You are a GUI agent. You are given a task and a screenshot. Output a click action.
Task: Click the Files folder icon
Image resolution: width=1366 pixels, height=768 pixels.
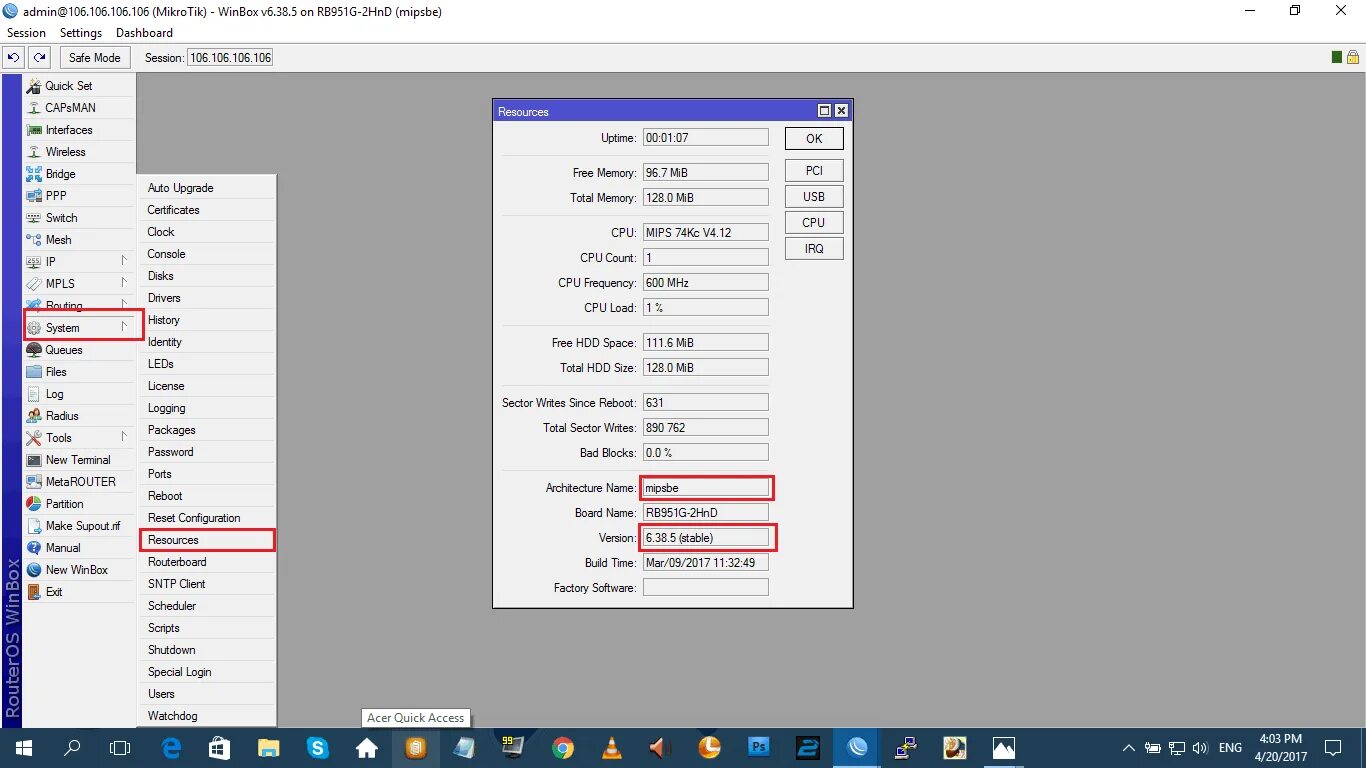pyautogui.click(x=34, y=372)
